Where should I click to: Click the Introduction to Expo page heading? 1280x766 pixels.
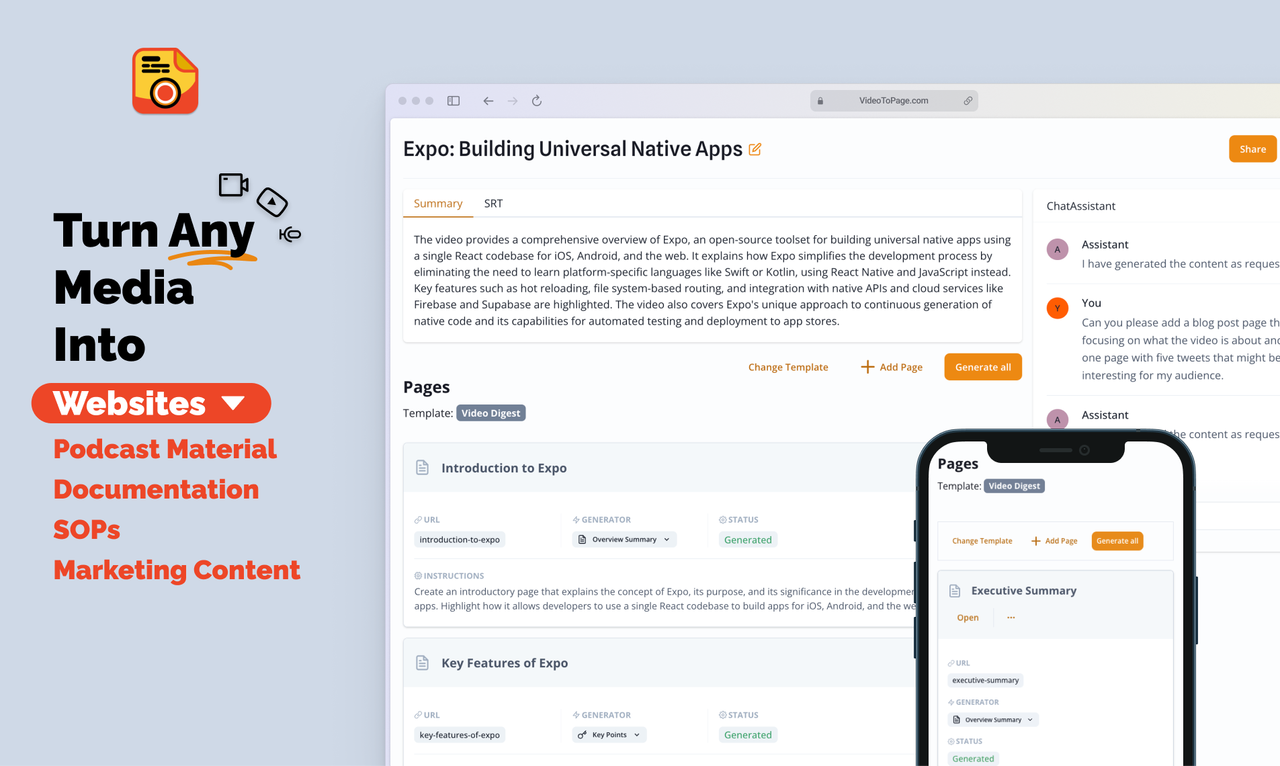tap(504, 468)
